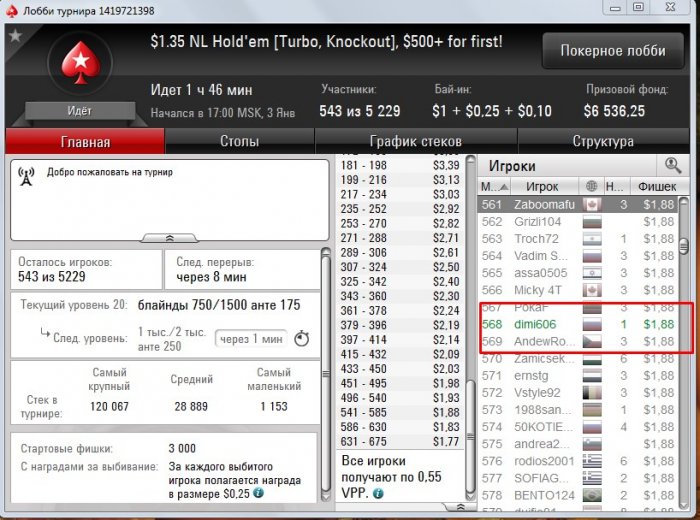Viewport: 700px width, 520px height.
Task: Click the info icon beside $0,25 bounty text
Action: (x=258, y=493)
